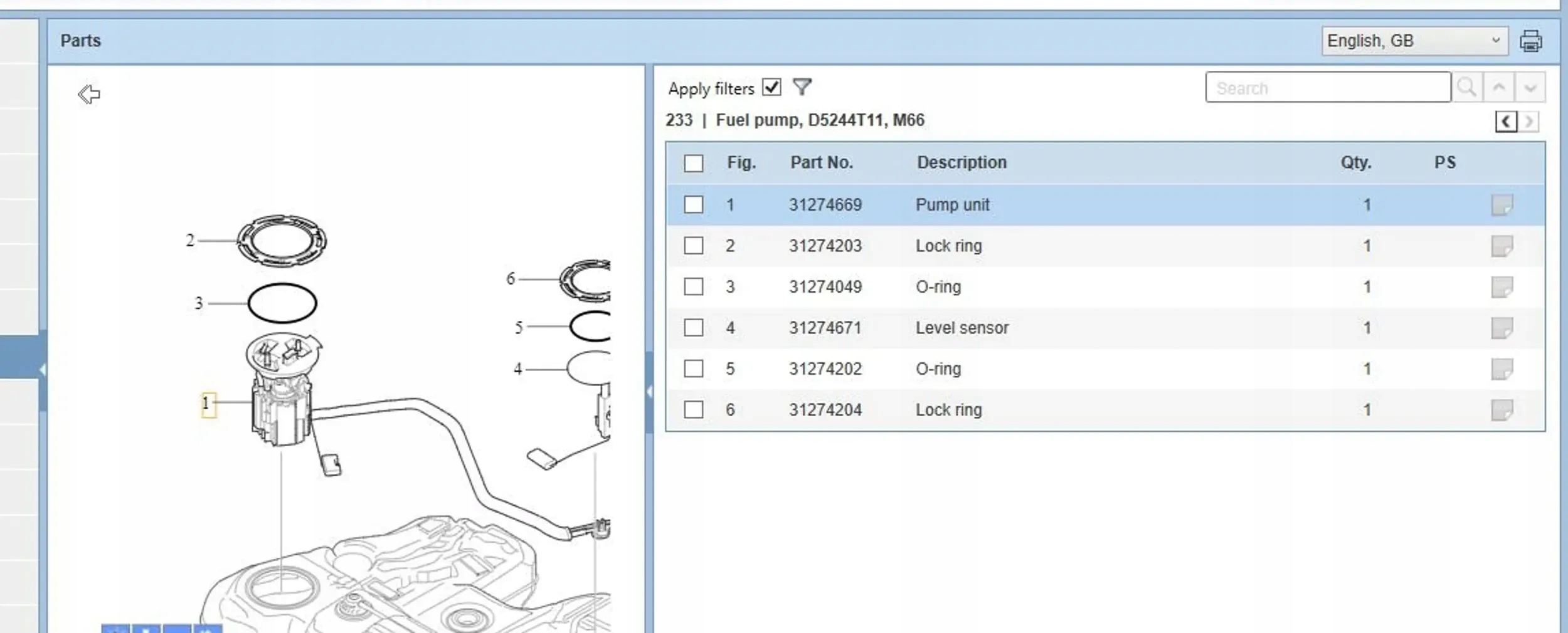
Task: Collapse the left sidebar panel handle
Action: (x=43, y=370)
